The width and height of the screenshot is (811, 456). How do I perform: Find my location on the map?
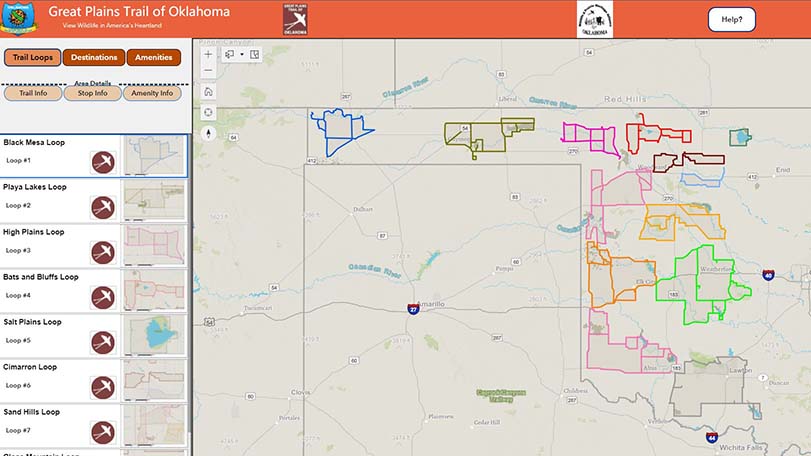pos(208,111)
